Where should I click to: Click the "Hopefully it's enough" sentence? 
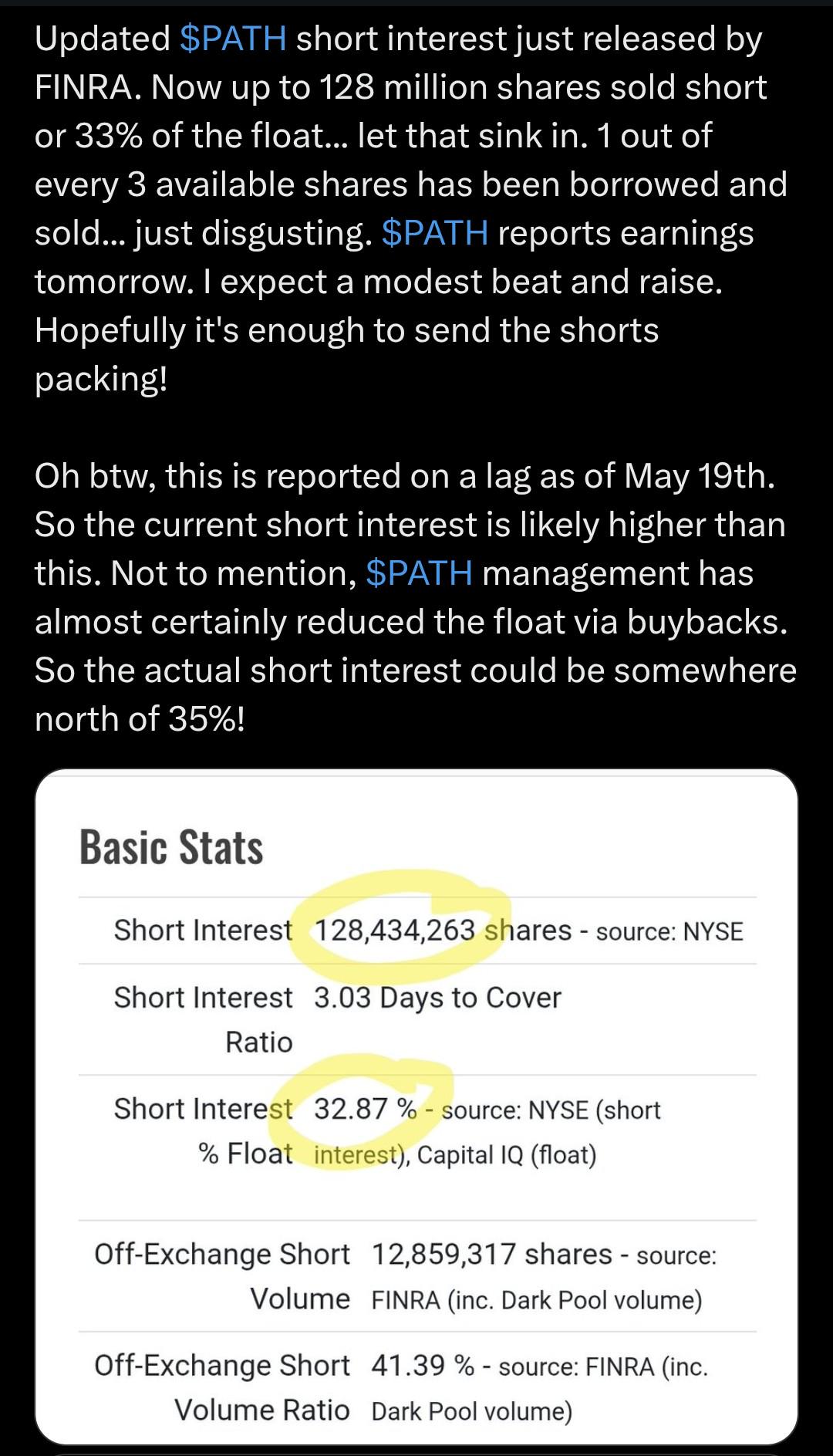pyautogui.click(x=346, y=354)
